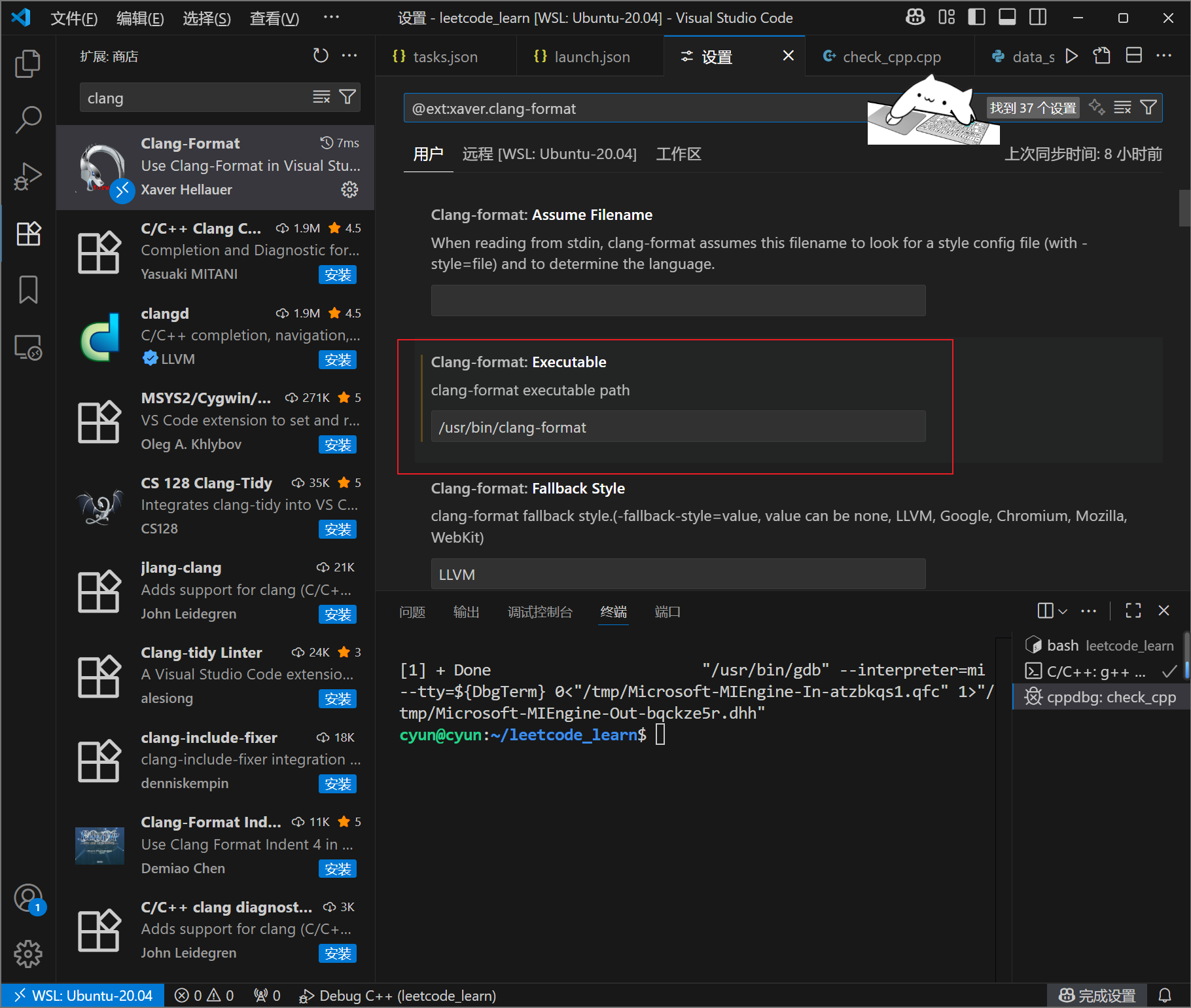Image resolution: width=1191 pixels, height=1008 pixels.
Task: Open the Extensions view icon
Action: [27, 233]
